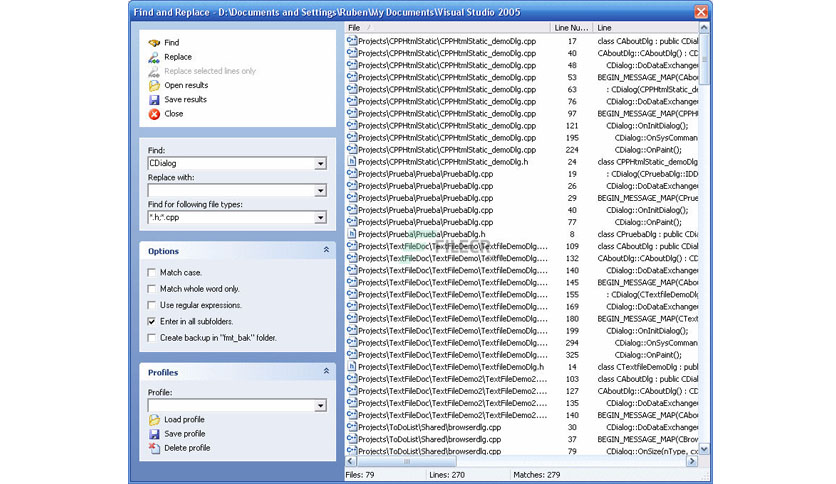Enable Match whole word only
Viewport: 836px width, 484px height.
(152, 289)
